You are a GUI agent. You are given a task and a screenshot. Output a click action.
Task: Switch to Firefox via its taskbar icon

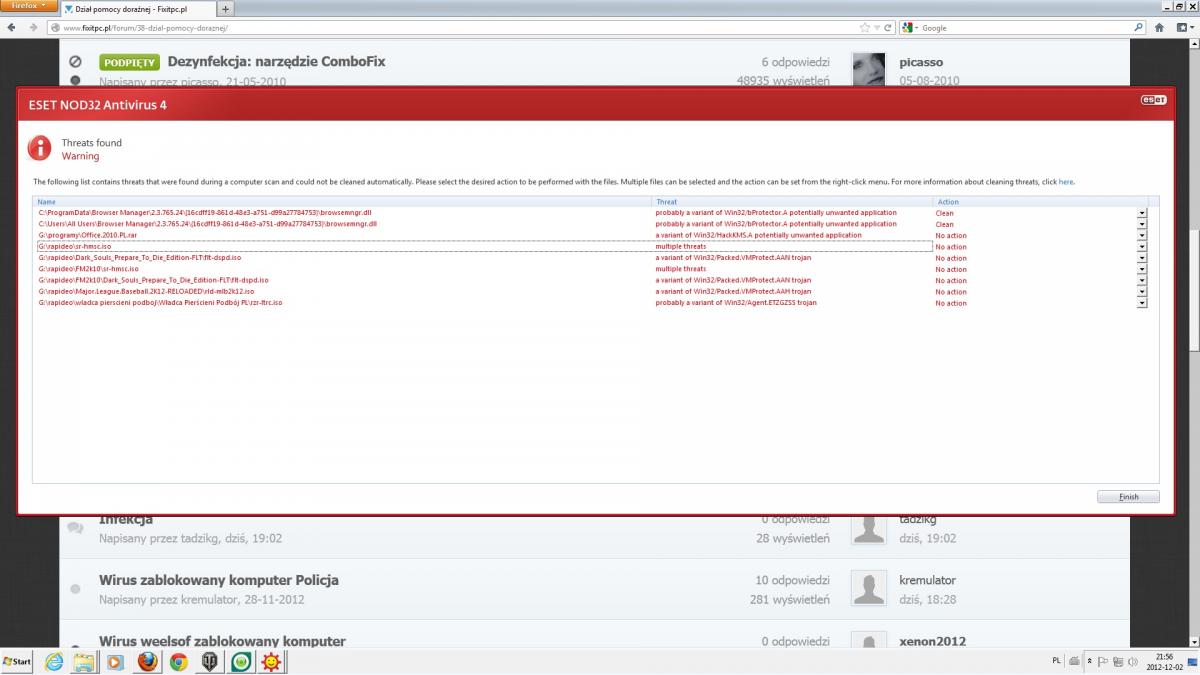click(x=147, y=662)
